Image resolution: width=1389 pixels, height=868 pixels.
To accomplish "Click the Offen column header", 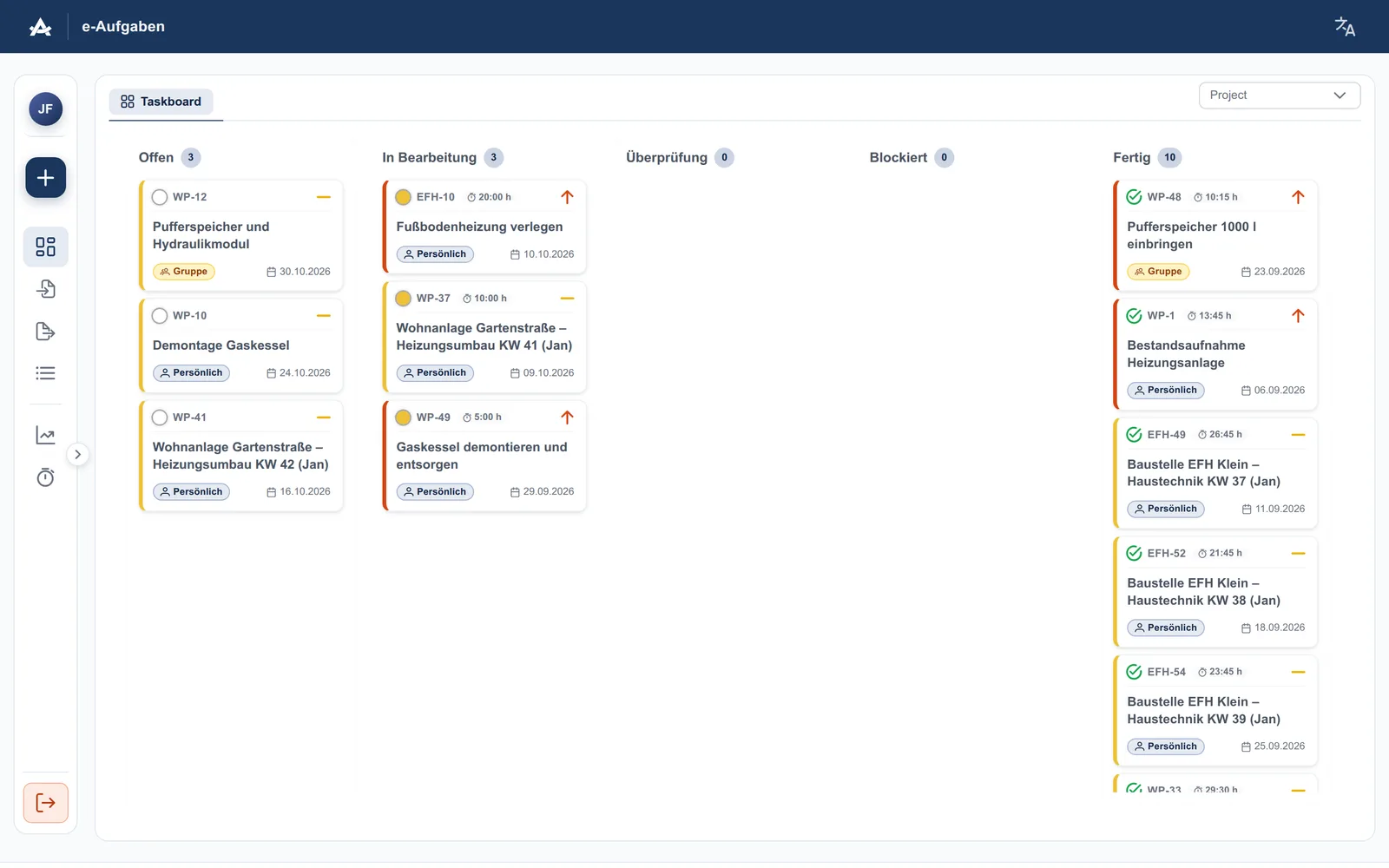I will pos(156,157).
